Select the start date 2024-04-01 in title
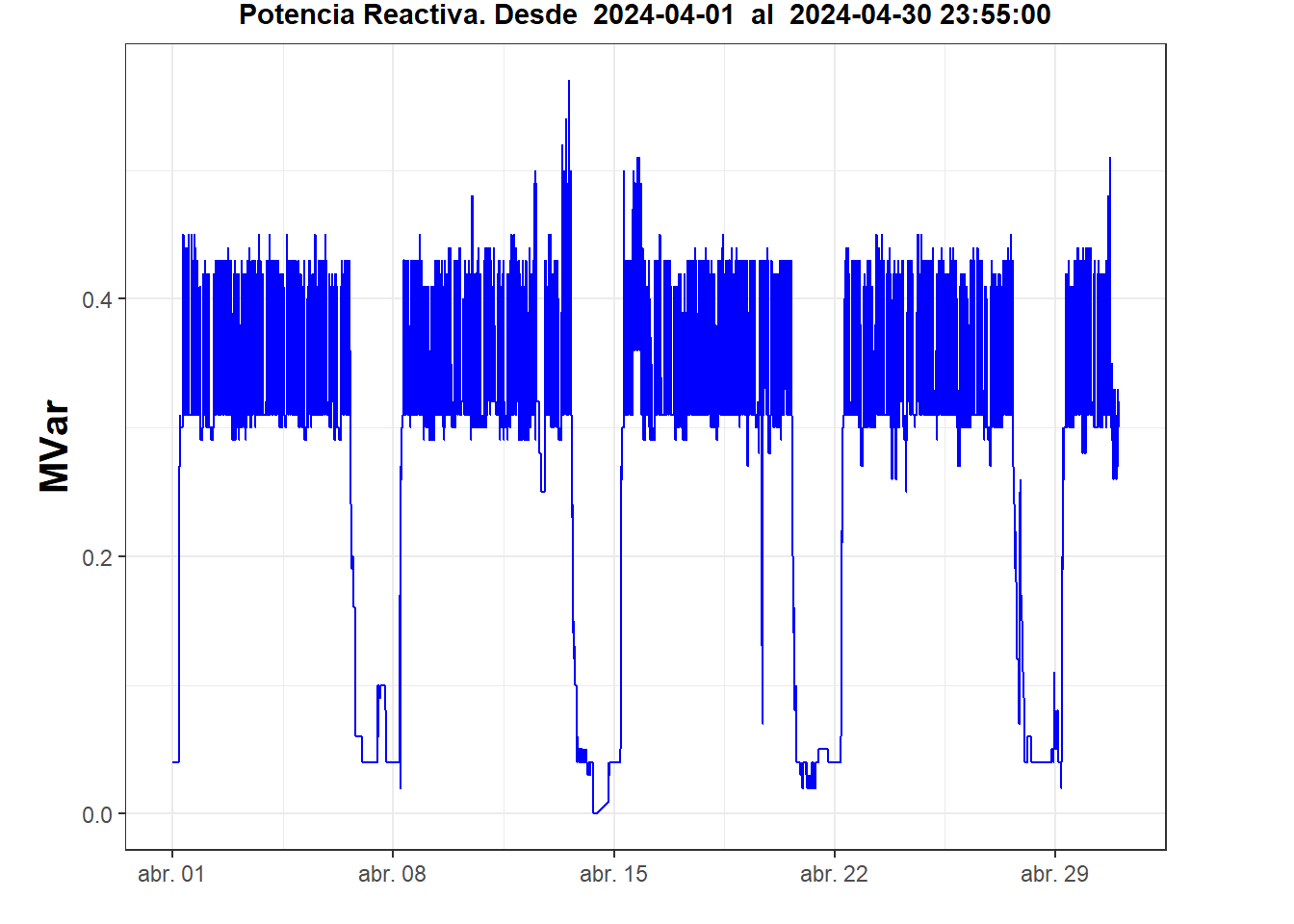This screenshot has width=1294, height=924. [x=663, y=15]
